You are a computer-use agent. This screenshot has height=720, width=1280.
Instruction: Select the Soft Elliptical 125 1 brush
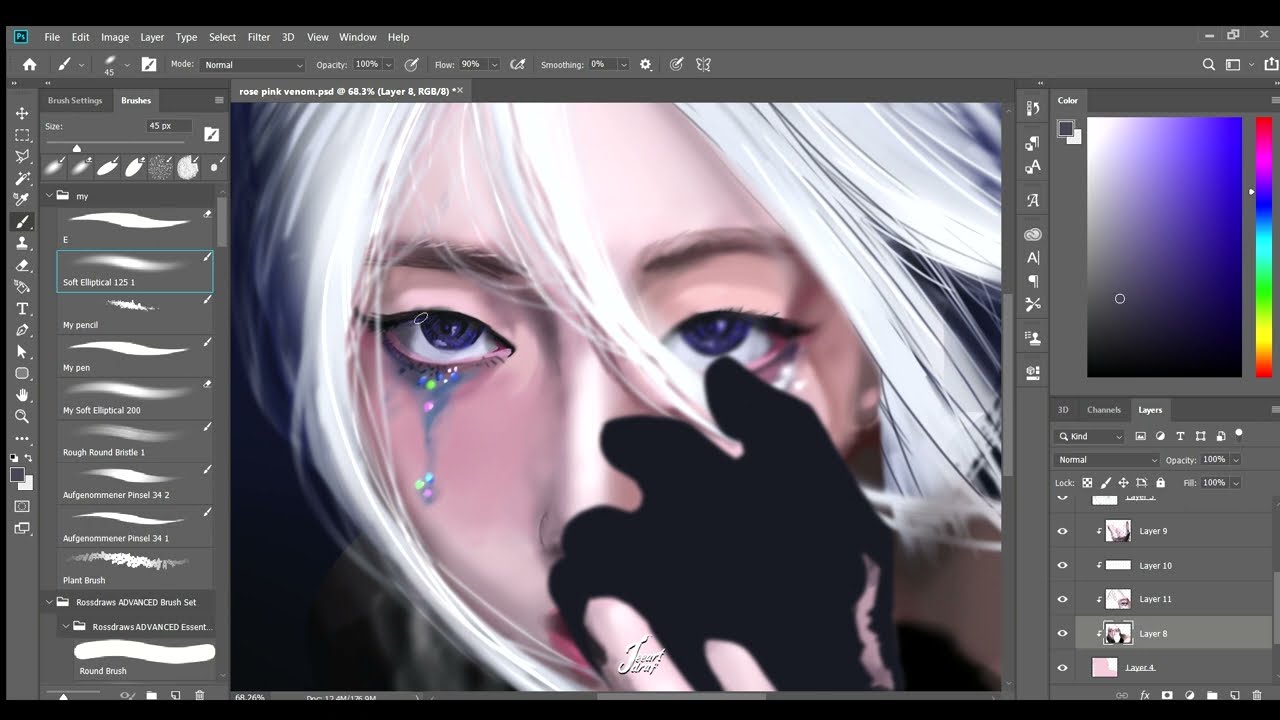click(x=135, y=271)
